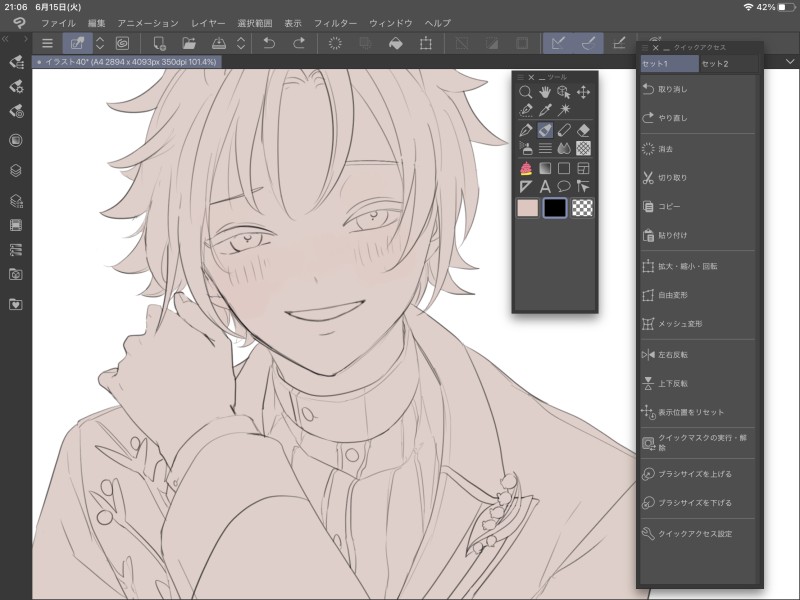Image resolution: width=800 pixels, height=600 pixels.
Task: Select the Blend tool with droplet icon
Action: tap(564, 148)
